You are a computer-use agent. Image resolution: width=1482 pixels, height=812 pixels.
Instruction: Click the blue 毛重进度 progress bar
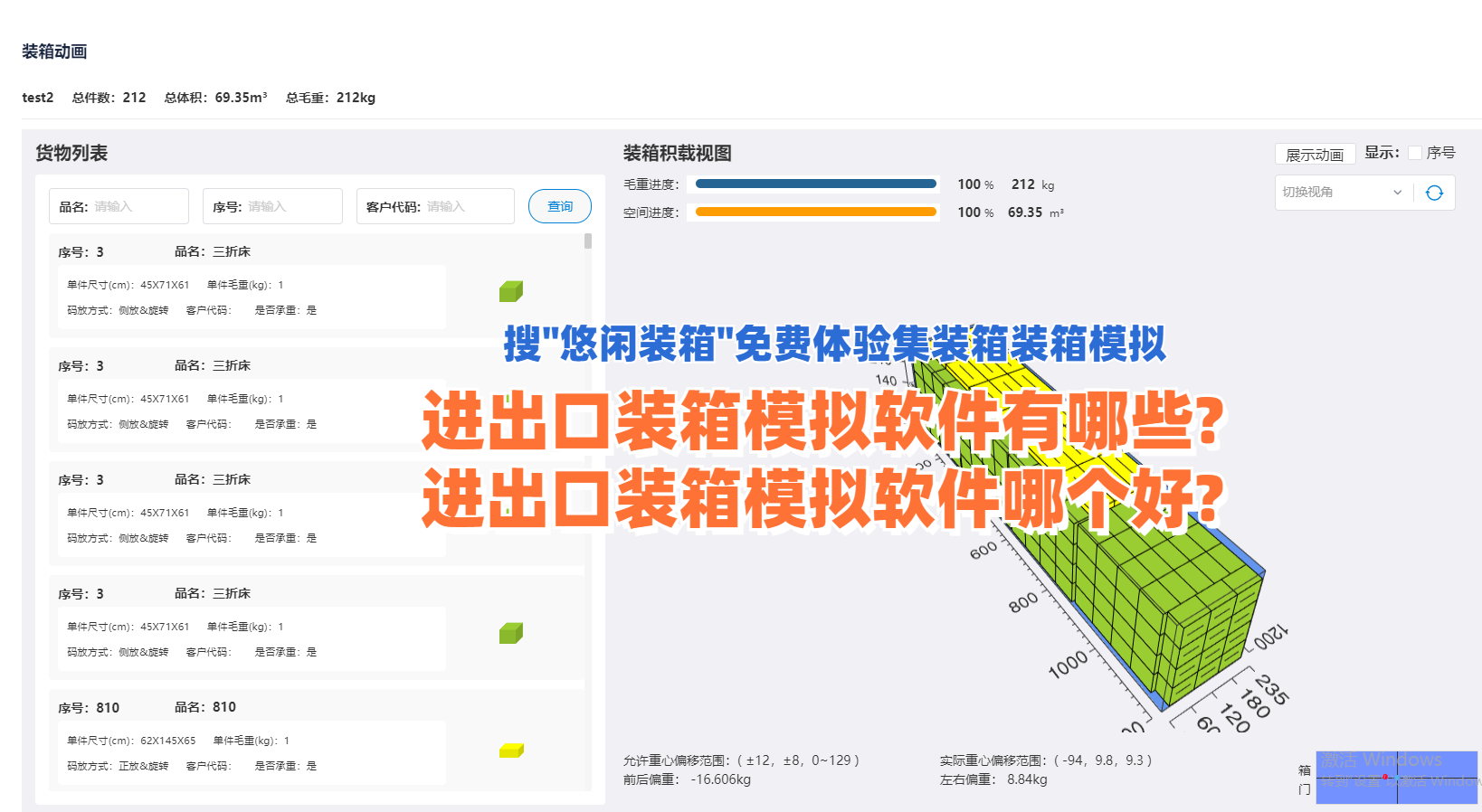click(815, 184)
